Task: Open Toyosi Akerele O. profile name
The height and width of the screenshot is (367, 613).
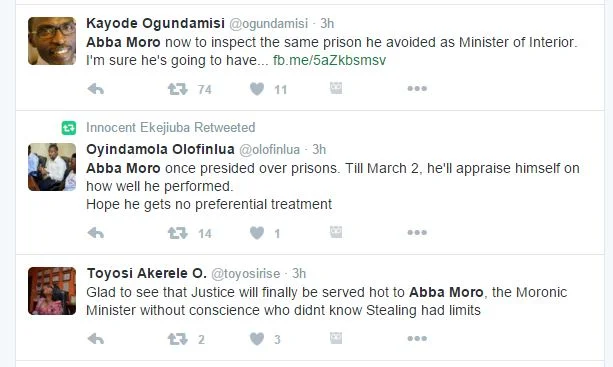Action: pyautogui.click(x=147, y=273)
